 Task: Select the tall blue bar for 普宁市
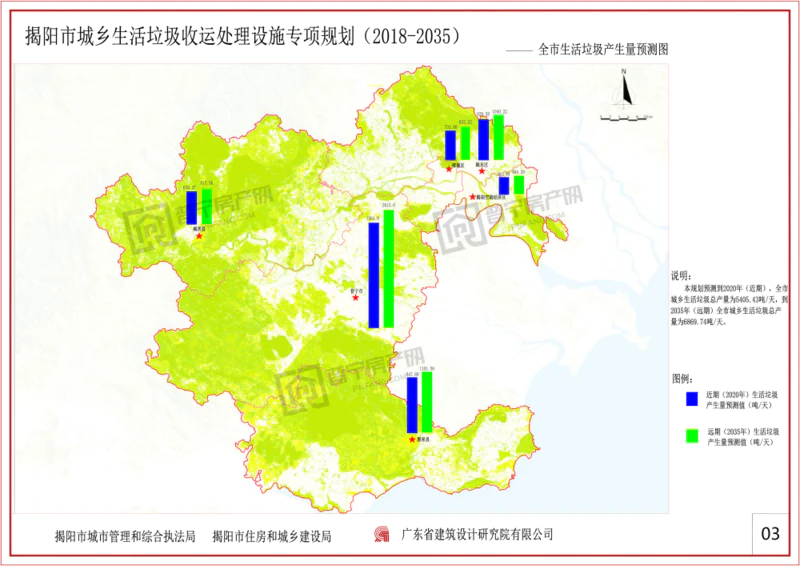pos(374,275)
